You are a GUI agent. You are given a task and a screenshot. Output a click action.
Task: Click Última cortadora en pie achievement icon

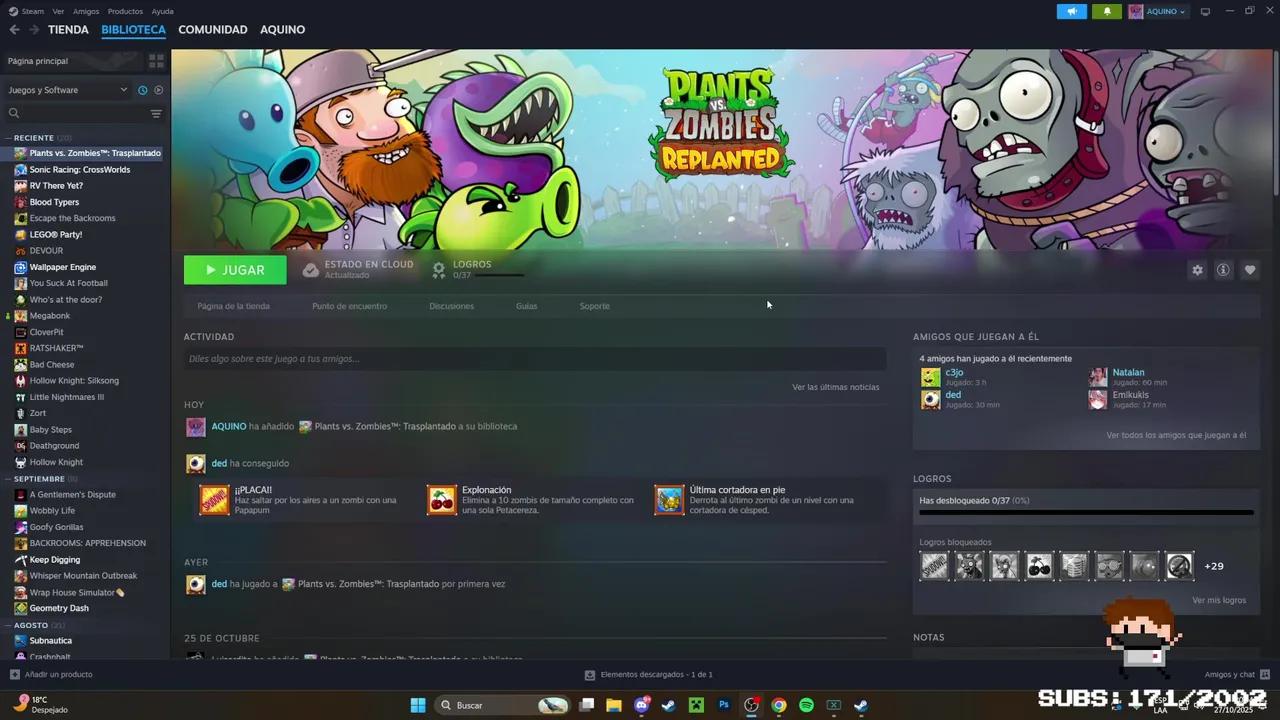coord(669,500)
